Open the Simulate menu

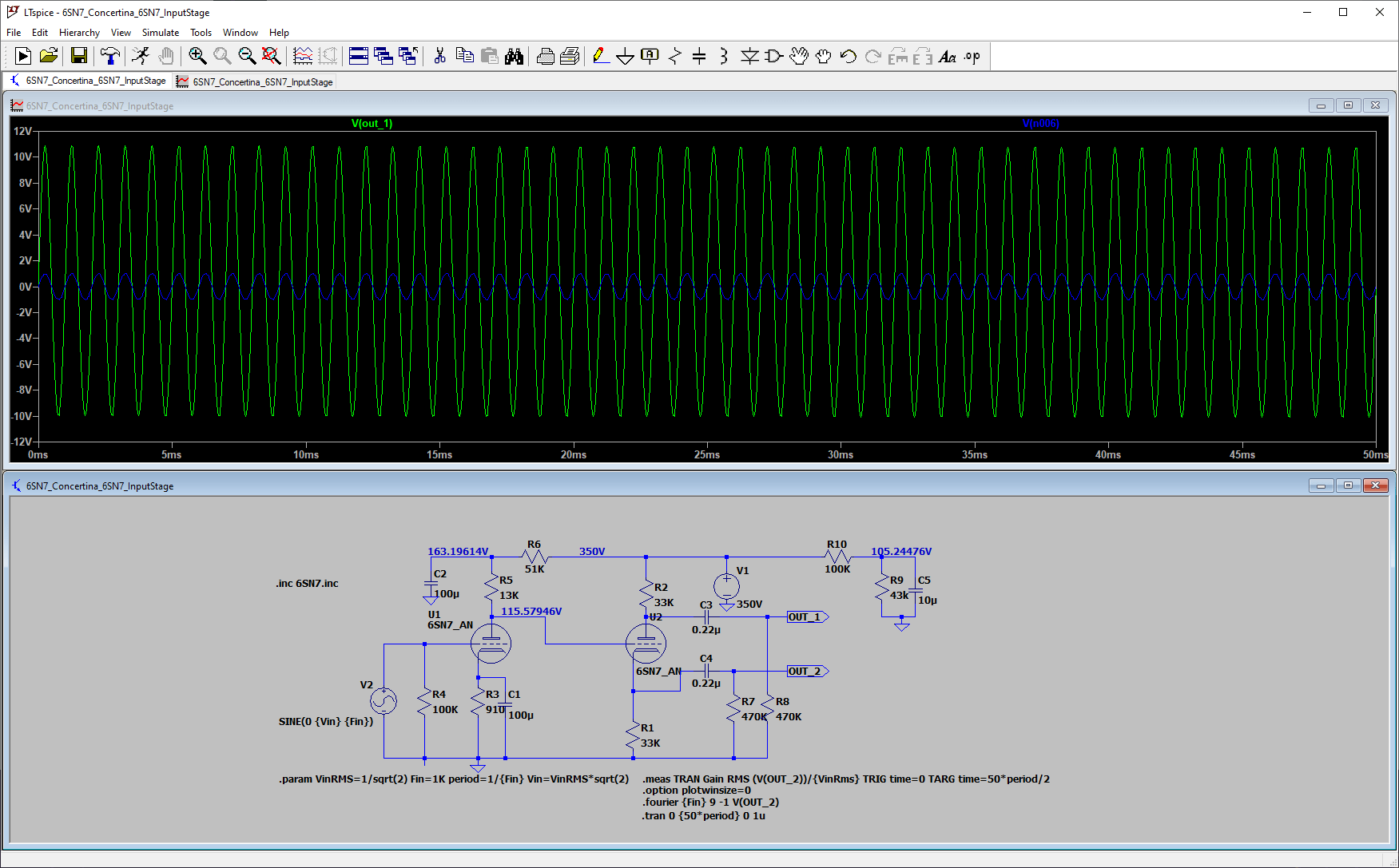pos(161,33)
